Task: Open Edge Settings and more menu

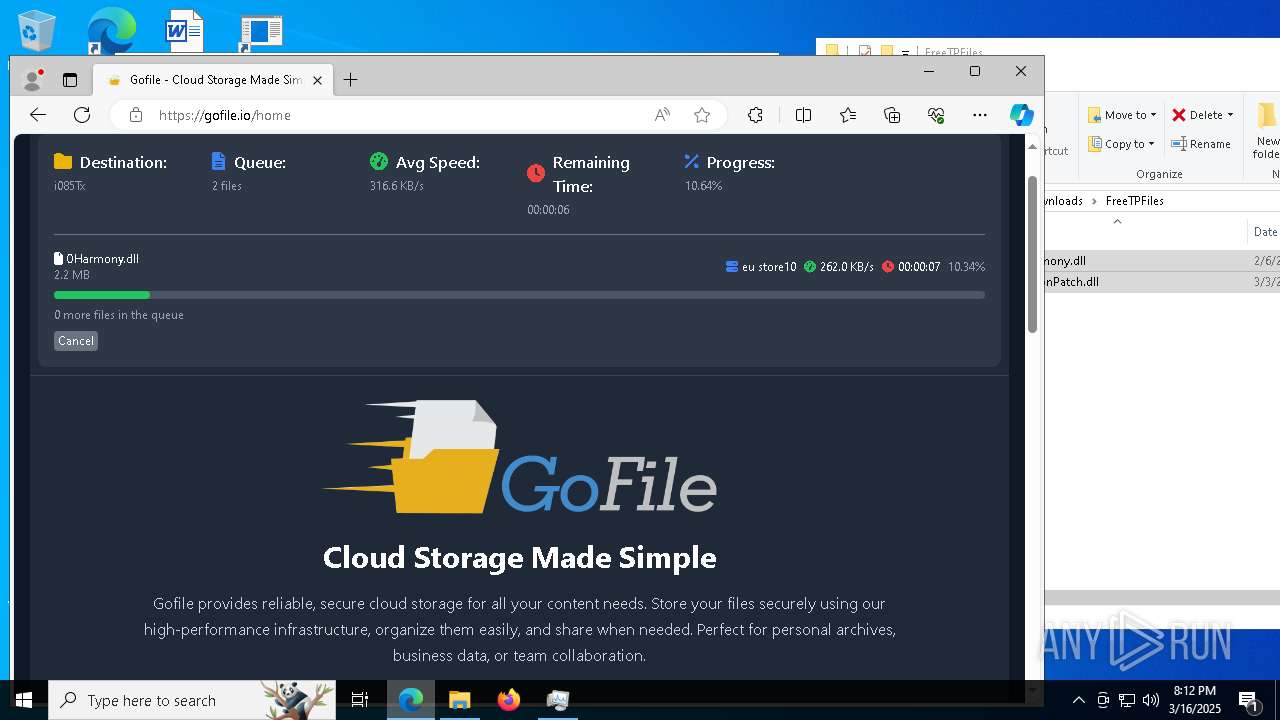Action: pos(980,115)
